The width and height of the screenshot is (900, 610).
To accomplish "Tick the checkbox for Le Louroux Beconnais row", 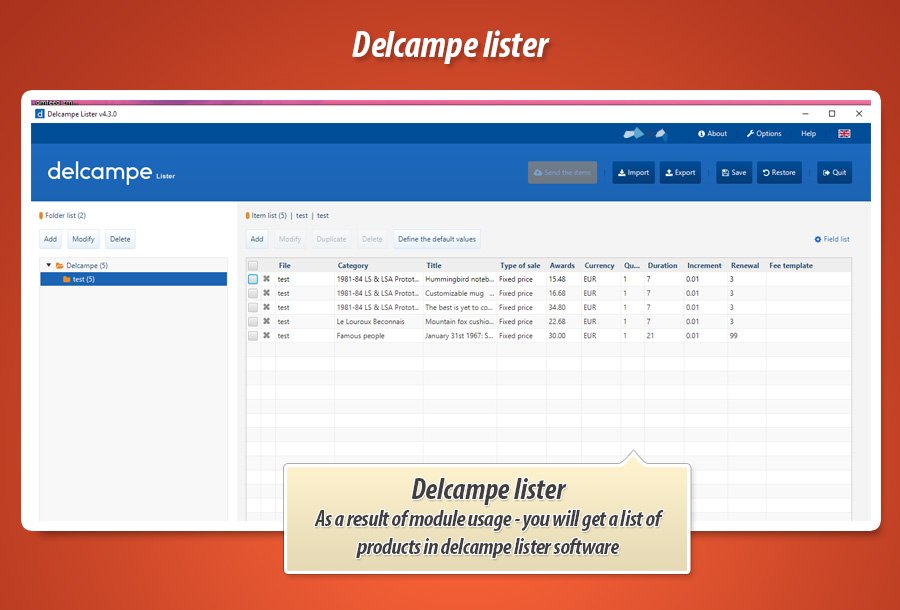I will [253, 322].
